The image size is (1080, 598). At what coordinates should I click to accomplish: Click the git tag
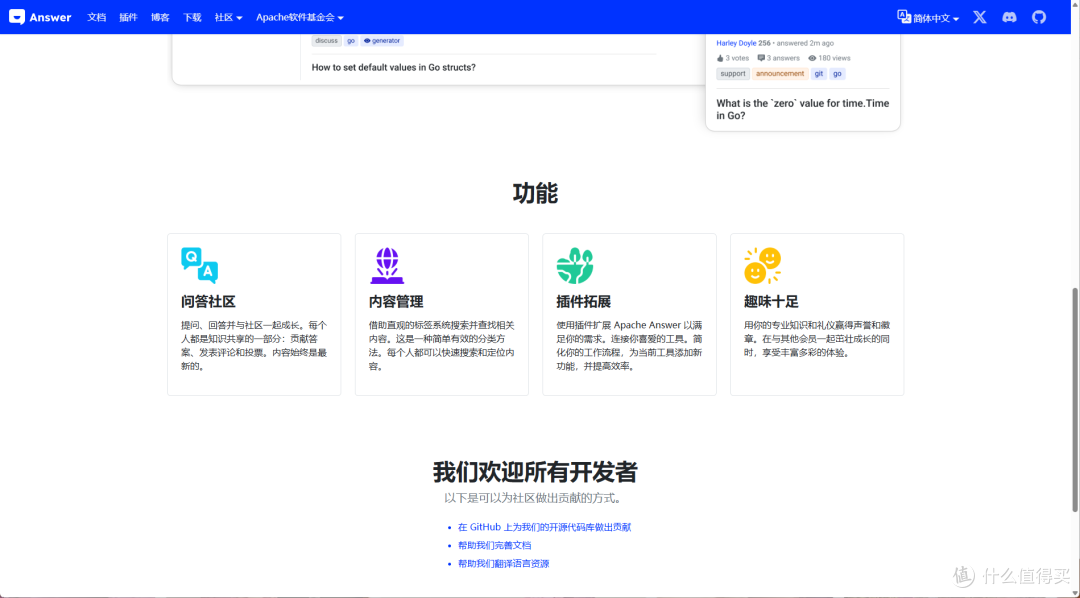(x=818, y=74)
